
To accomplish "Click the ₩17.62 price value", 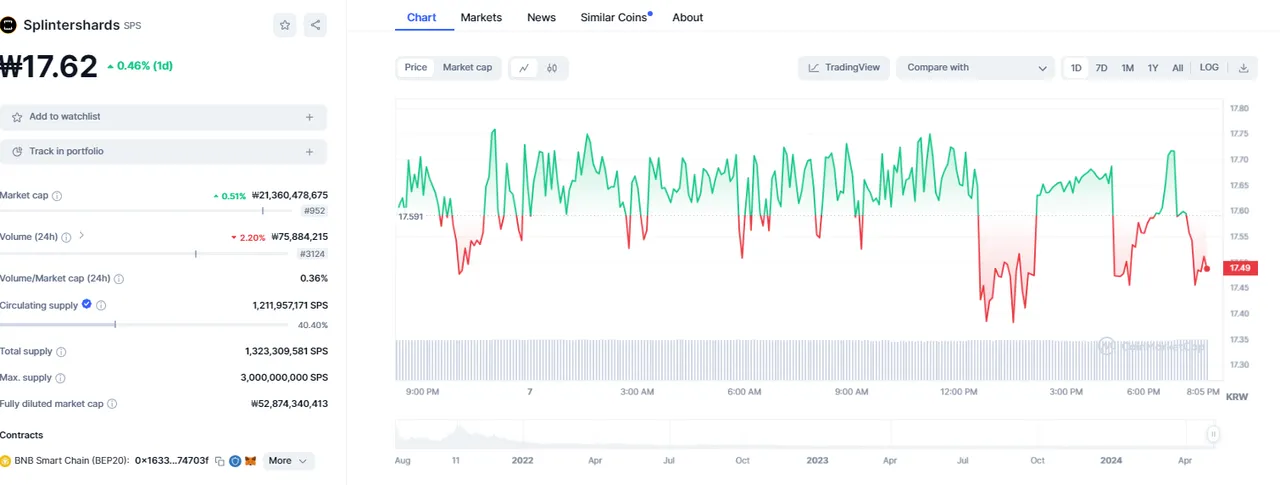I will [x=49, y=66].
